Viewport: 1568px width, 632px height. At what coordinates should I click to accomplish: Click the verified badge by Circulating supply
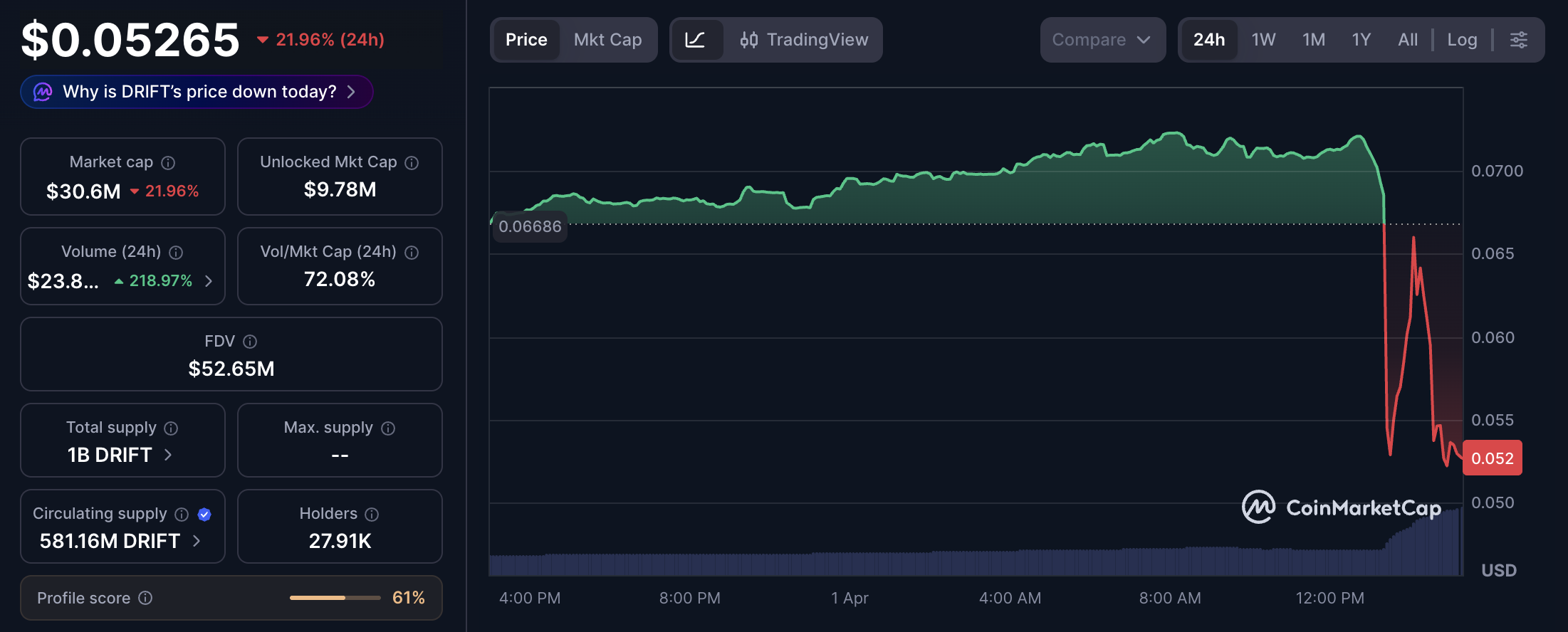(204, 514)
